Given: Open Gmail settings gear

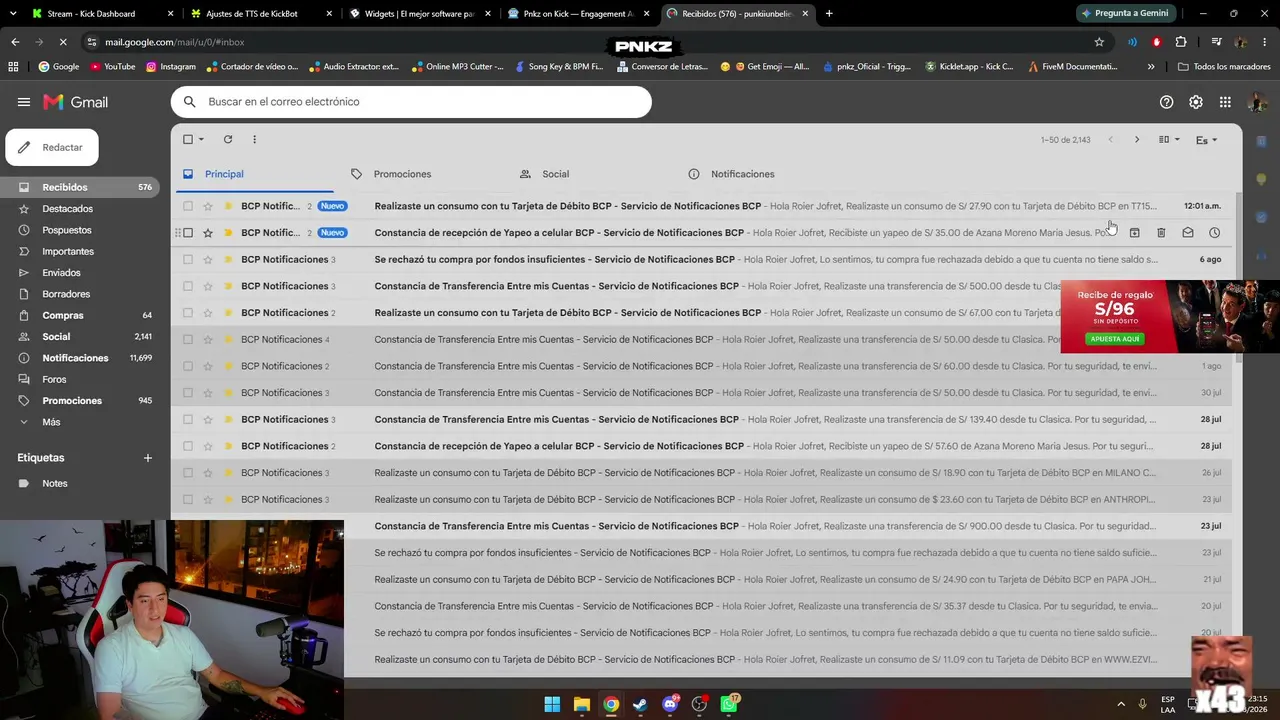Looking at the screenshot, I should pos(1196,102).
